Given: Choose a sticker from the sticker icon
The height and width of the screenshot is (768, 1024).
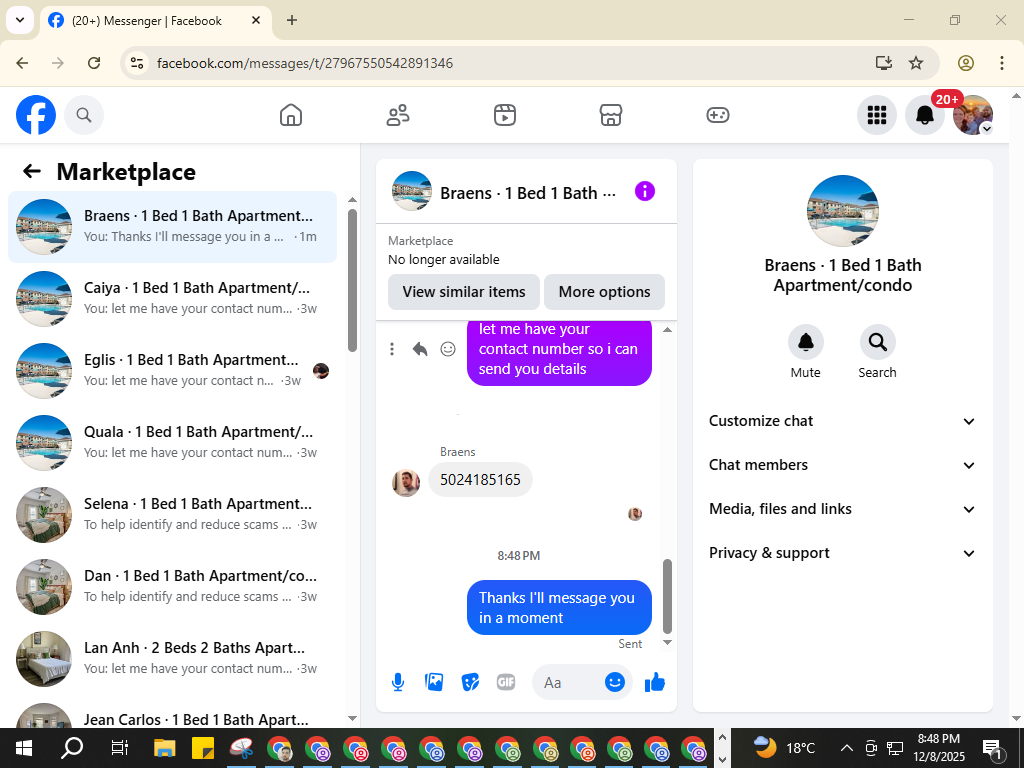Looking at the screenshot, I should click(x=470, y=682).
